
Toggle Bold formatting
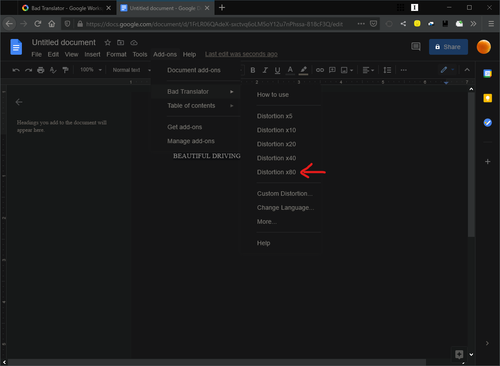coord(253,70)
